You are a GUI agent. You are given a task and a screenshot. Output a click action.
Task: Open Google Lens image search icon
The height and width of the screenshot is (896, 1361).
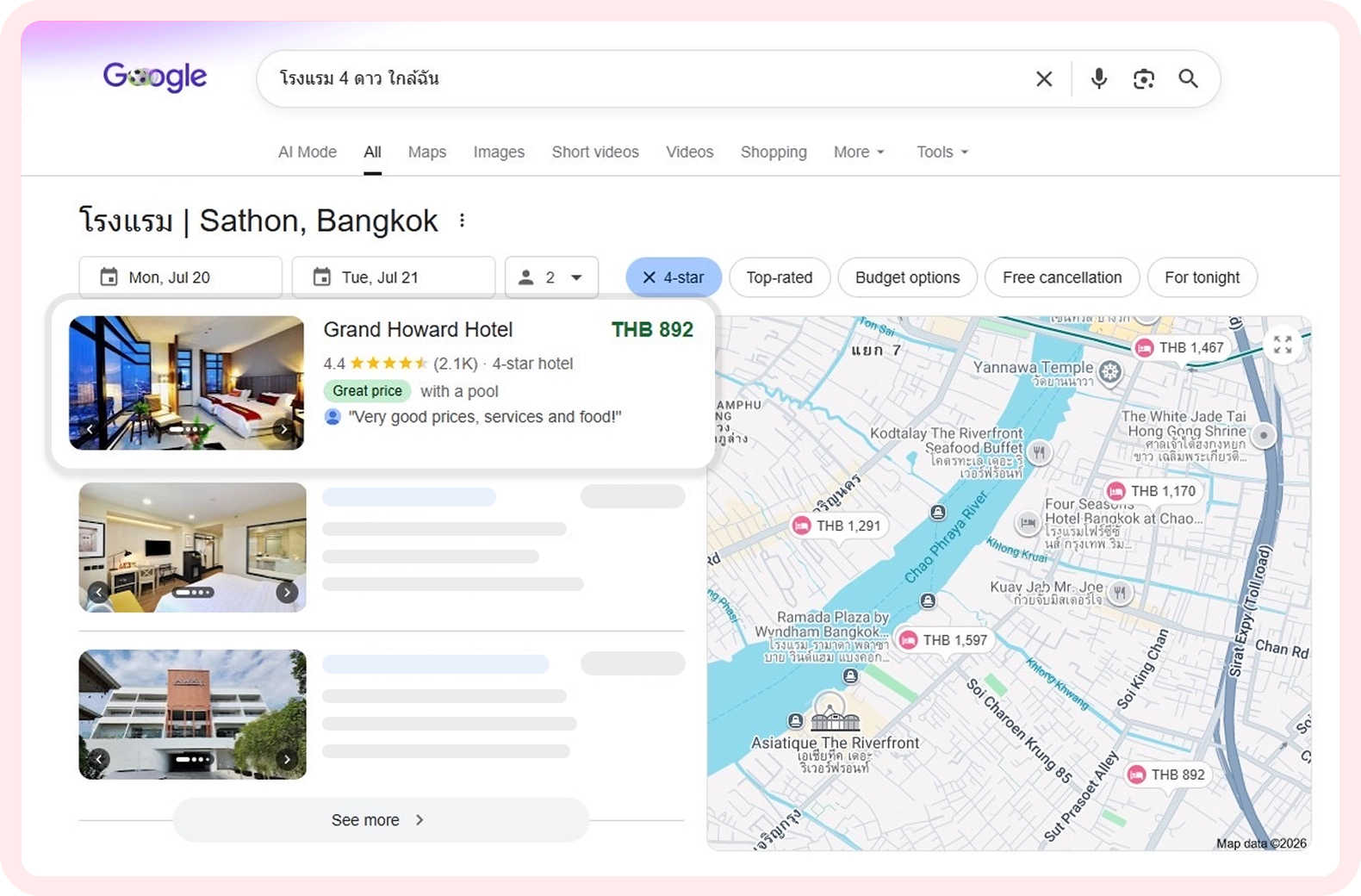coord(1144,79)
